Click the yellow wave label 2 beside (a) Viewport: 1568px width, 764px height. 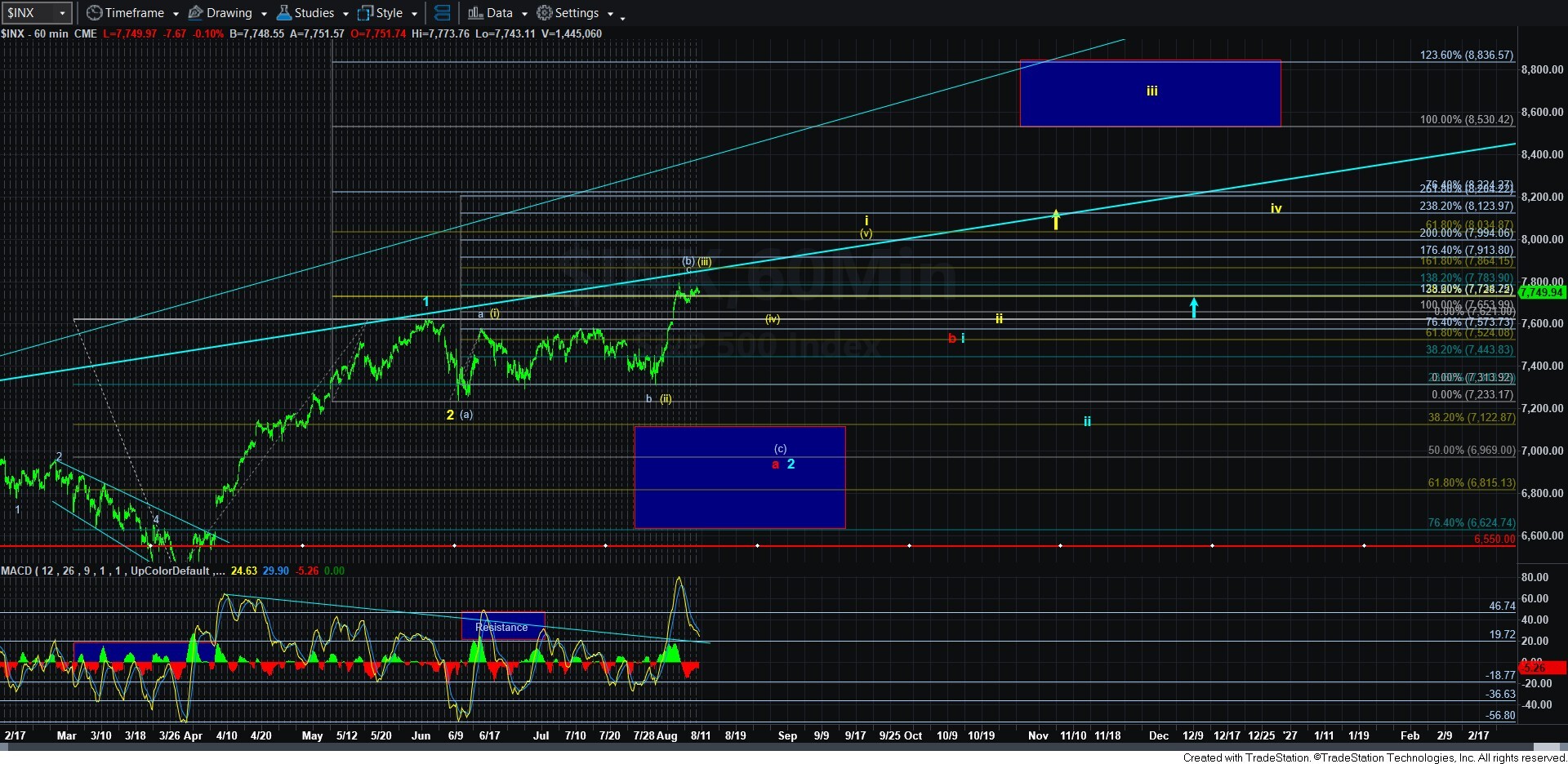click(450, 415)
